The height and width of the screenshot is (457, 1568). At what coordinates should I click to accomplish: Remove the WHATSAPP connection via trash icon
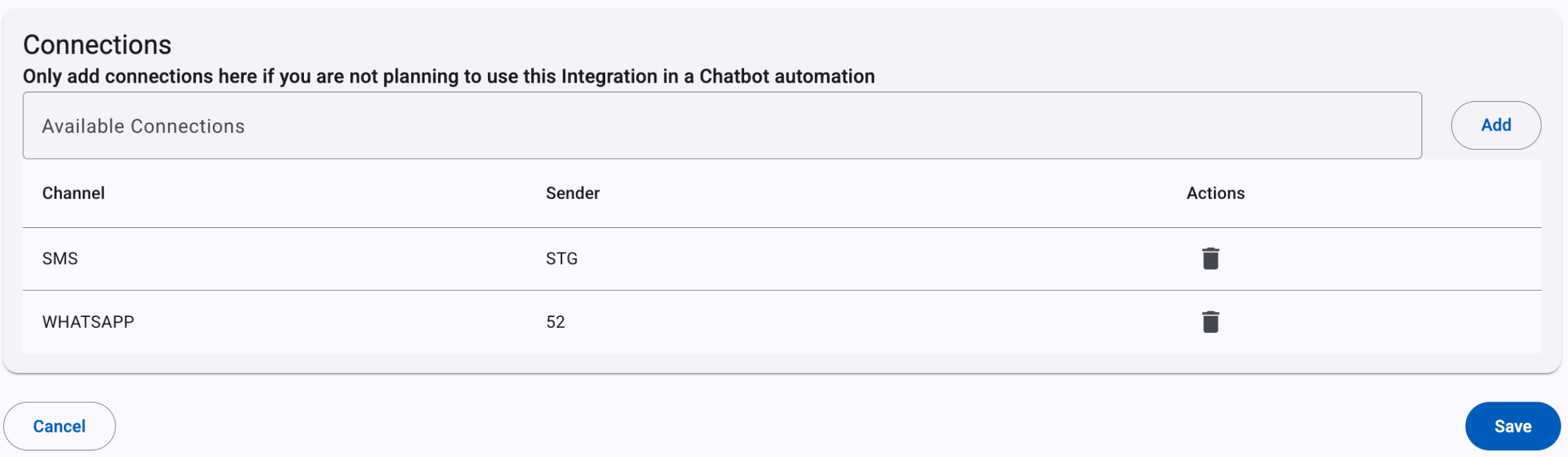1210,321
